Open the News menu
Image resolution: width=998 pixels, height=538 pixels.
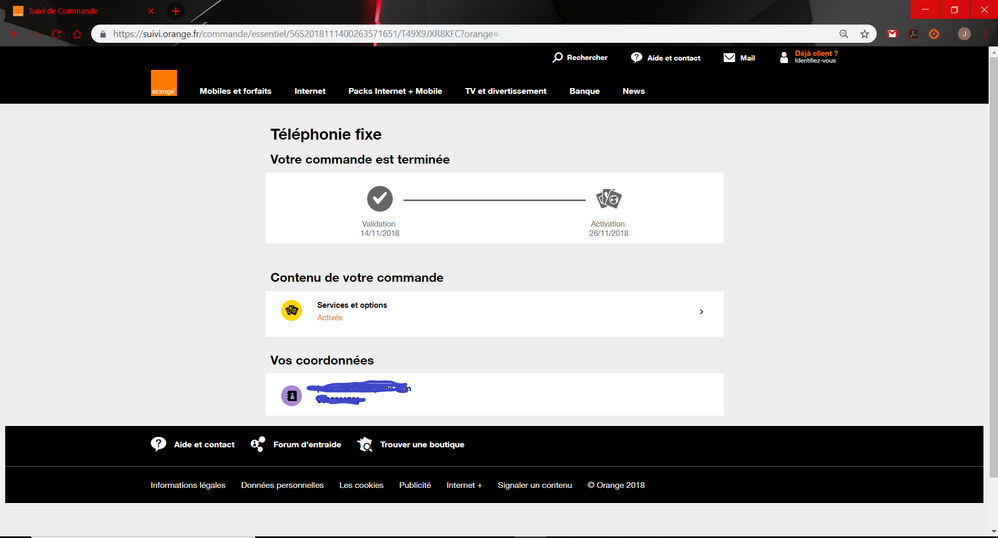click(633, 91)
